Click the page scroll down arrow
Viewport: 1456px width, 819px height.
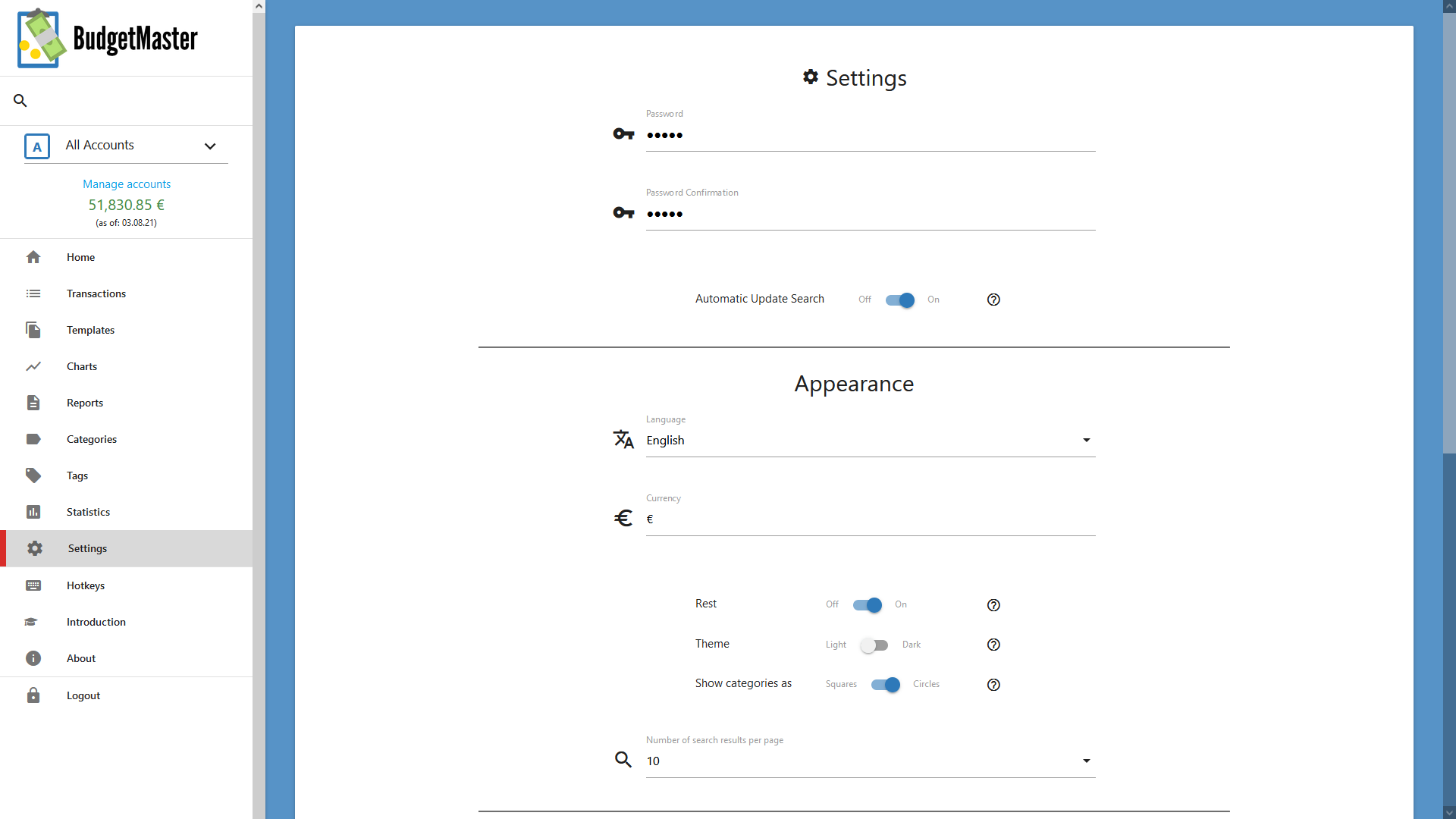coord(1449,813)
